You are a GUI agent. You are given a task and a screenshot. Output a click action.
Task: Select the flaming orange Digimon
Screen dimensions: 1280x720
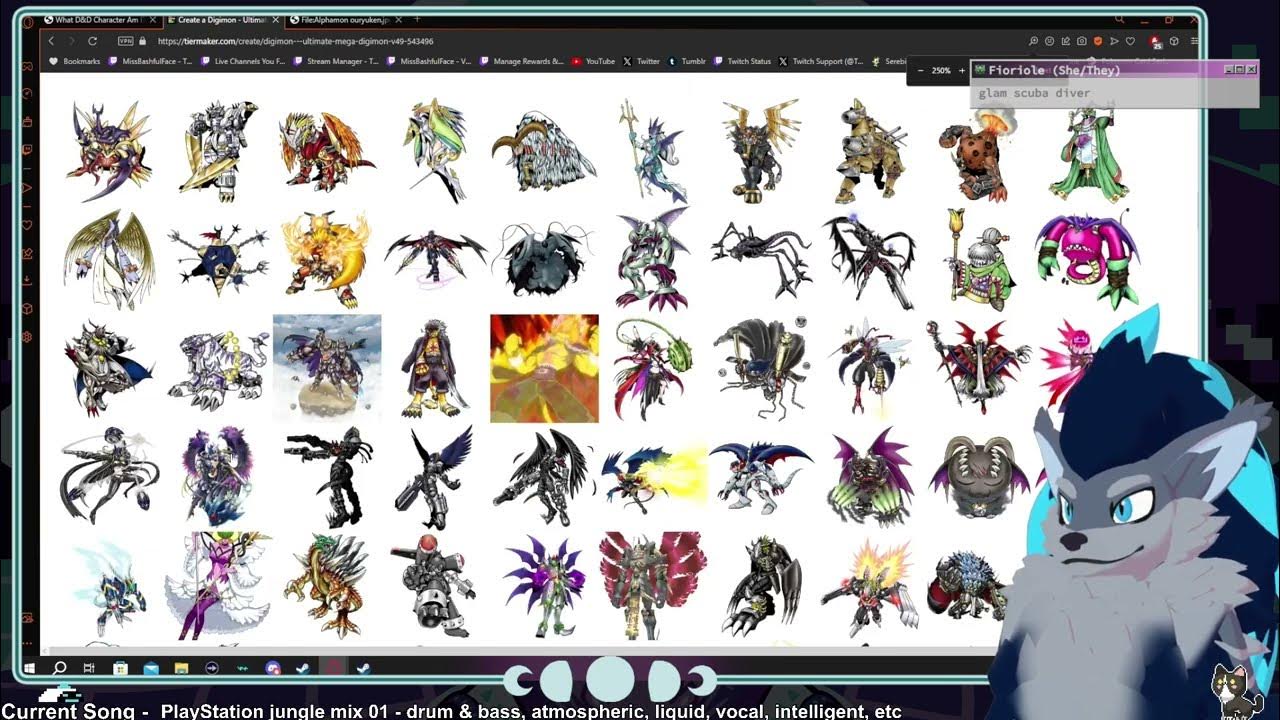click(x=327, y=258)
